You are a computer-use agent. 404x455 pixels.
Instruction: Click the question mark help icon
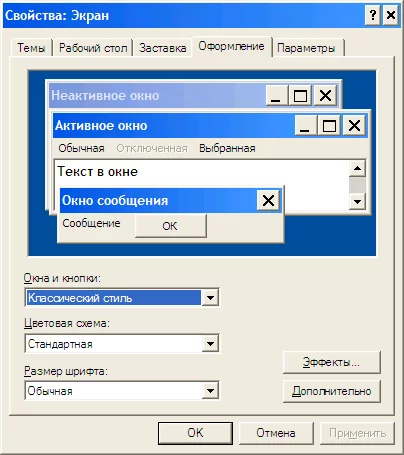coord(373,15)
